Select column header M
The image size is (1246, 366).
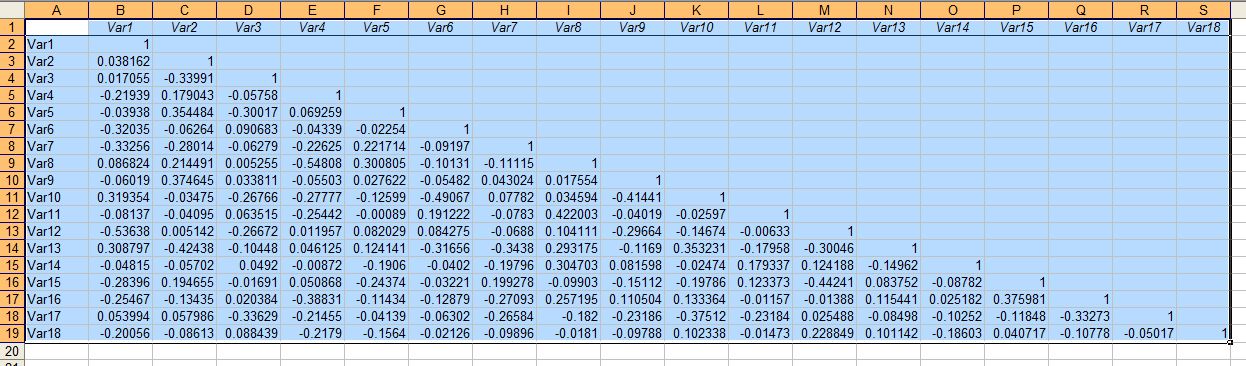click(824, 9)
